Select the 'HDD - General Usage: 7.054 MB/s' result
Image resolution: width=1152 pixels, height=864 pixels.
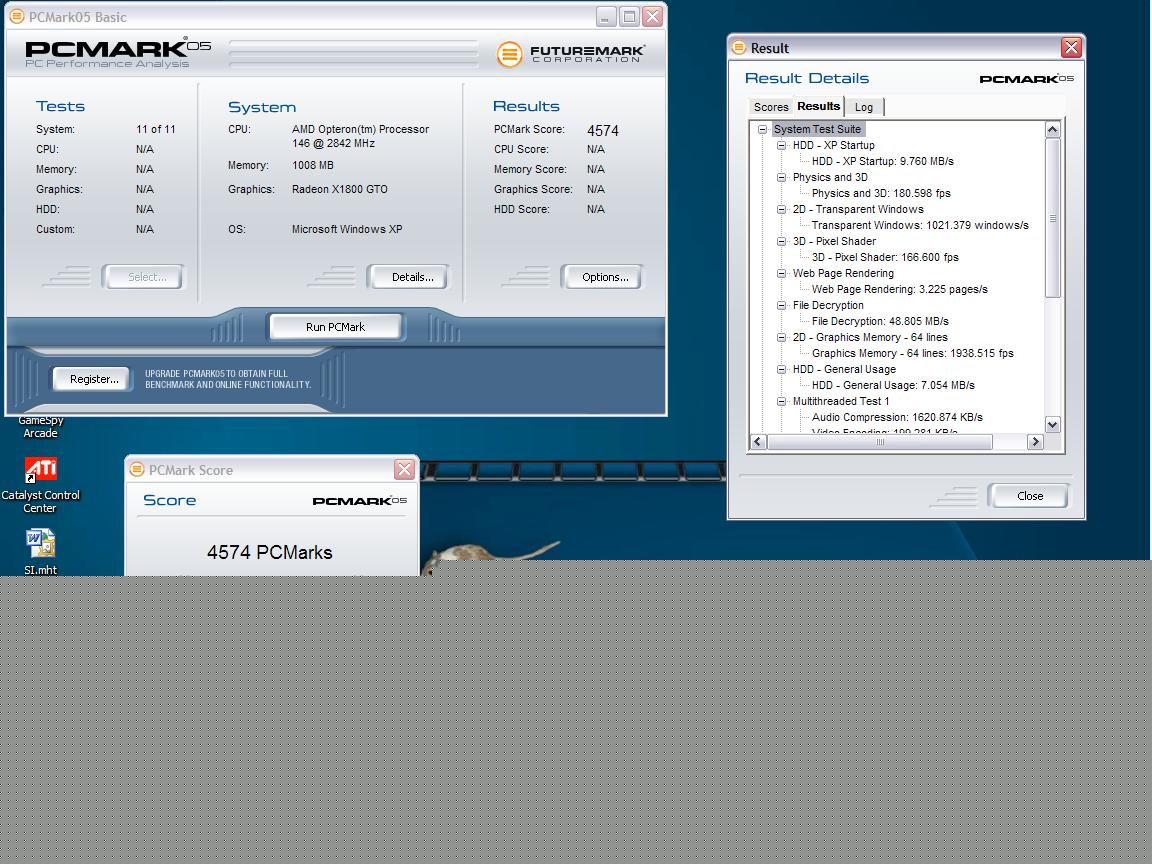click(x=893, y=385)
